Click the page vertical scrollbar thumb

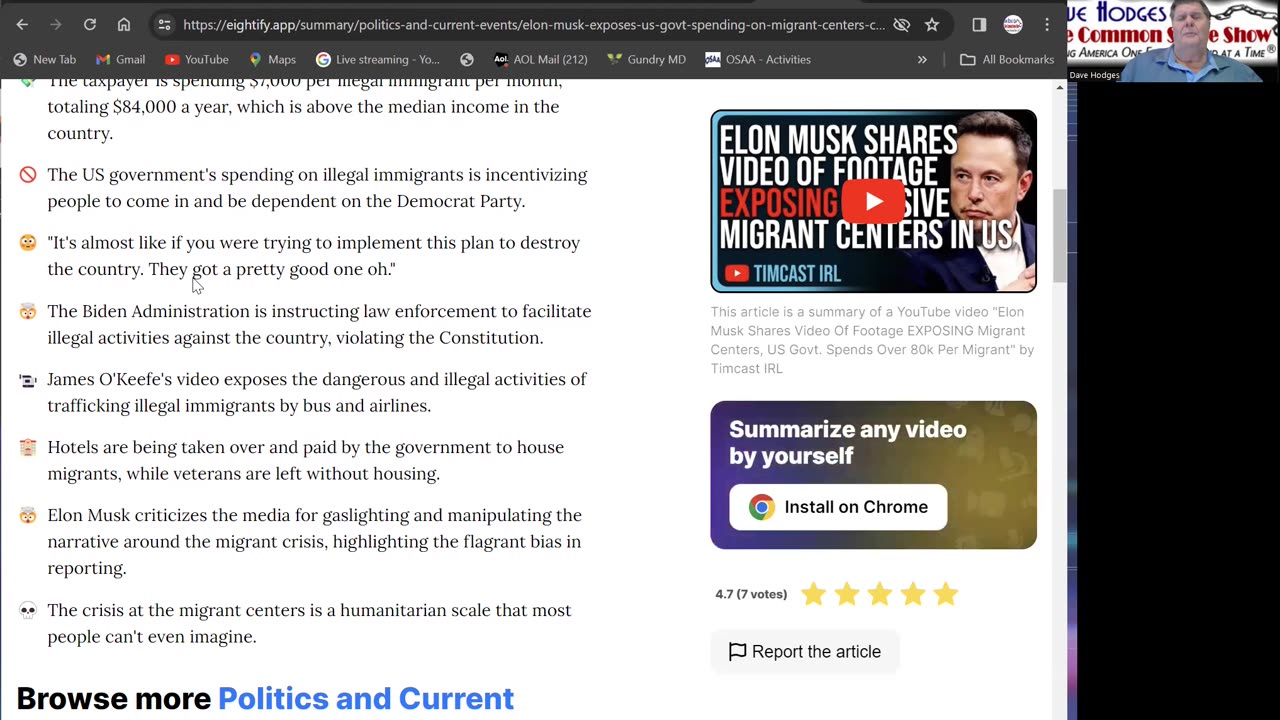coord(1060,236)
